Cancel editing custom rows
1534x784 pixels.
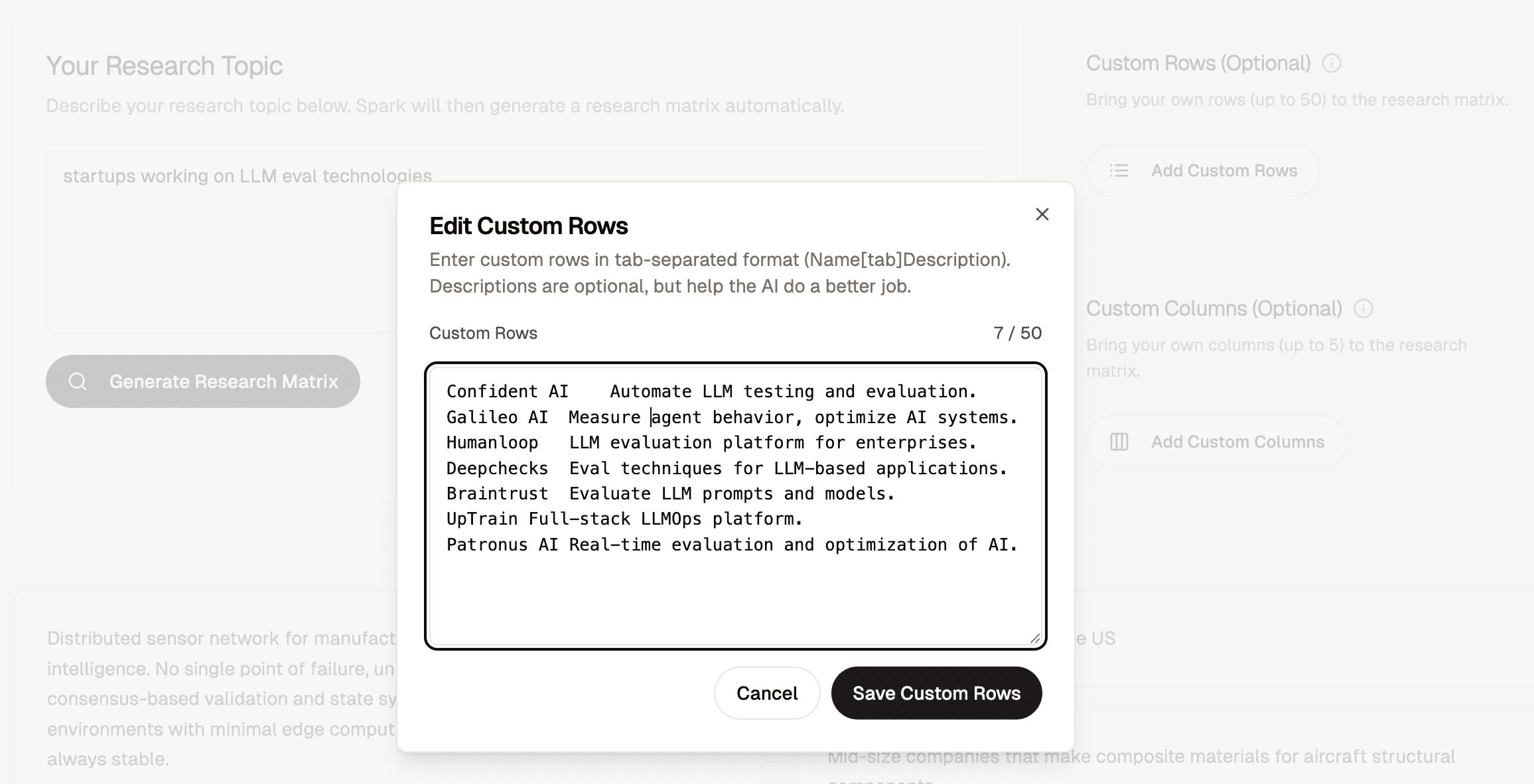point(766,693)
